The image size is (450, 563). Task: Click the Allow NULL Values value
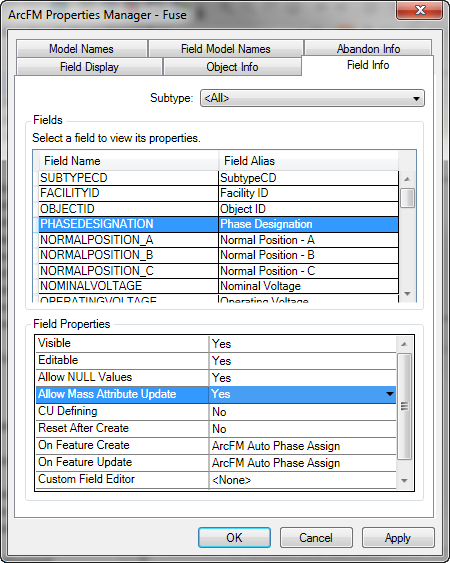(302, 377)
